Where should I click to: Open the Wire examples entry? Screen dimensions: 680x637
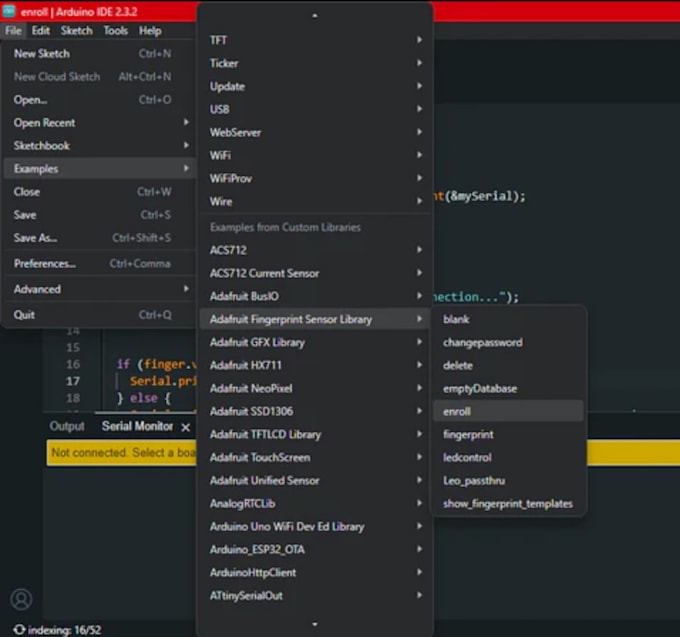(315, 201)
